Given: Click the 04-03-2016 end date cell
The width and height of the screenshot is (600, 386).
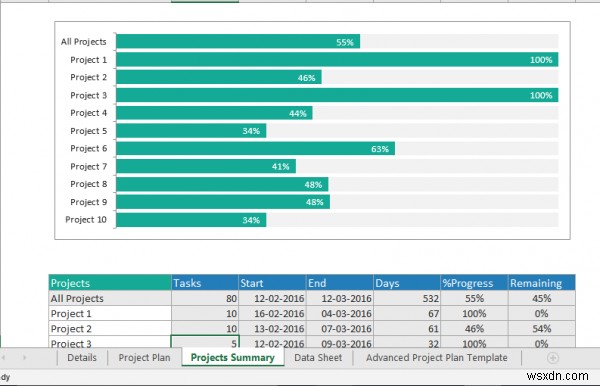Looking at the screenshot, I should tap(339, 313).
